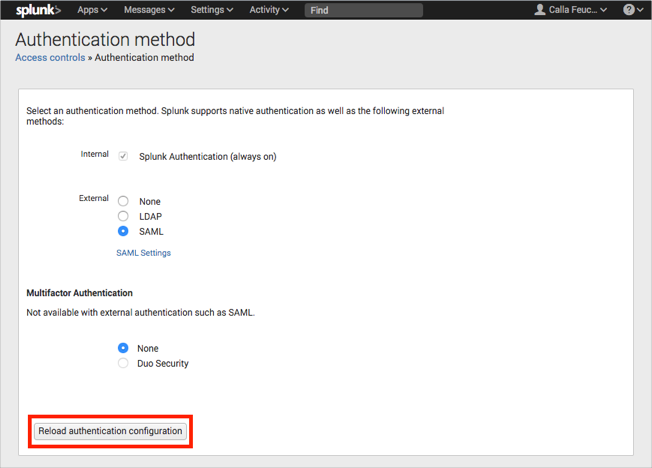The height and width of the screenshot is (468, 652).
Task: Open the Activity menu
Action: pyautogui.click(x=269, y=10)
